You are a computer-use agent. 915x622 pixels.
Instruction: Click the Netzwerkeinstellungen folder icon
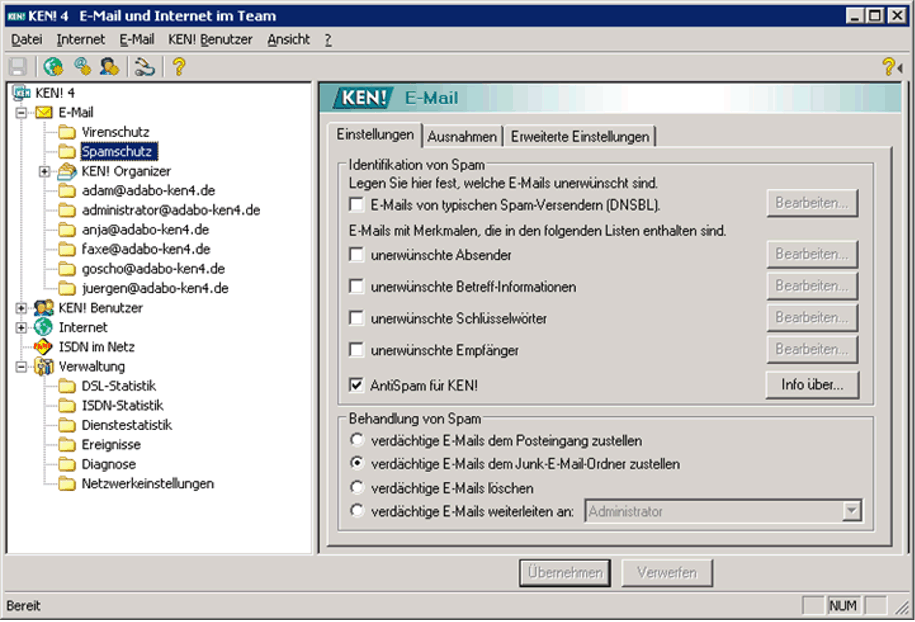click(x=67, y=484)
